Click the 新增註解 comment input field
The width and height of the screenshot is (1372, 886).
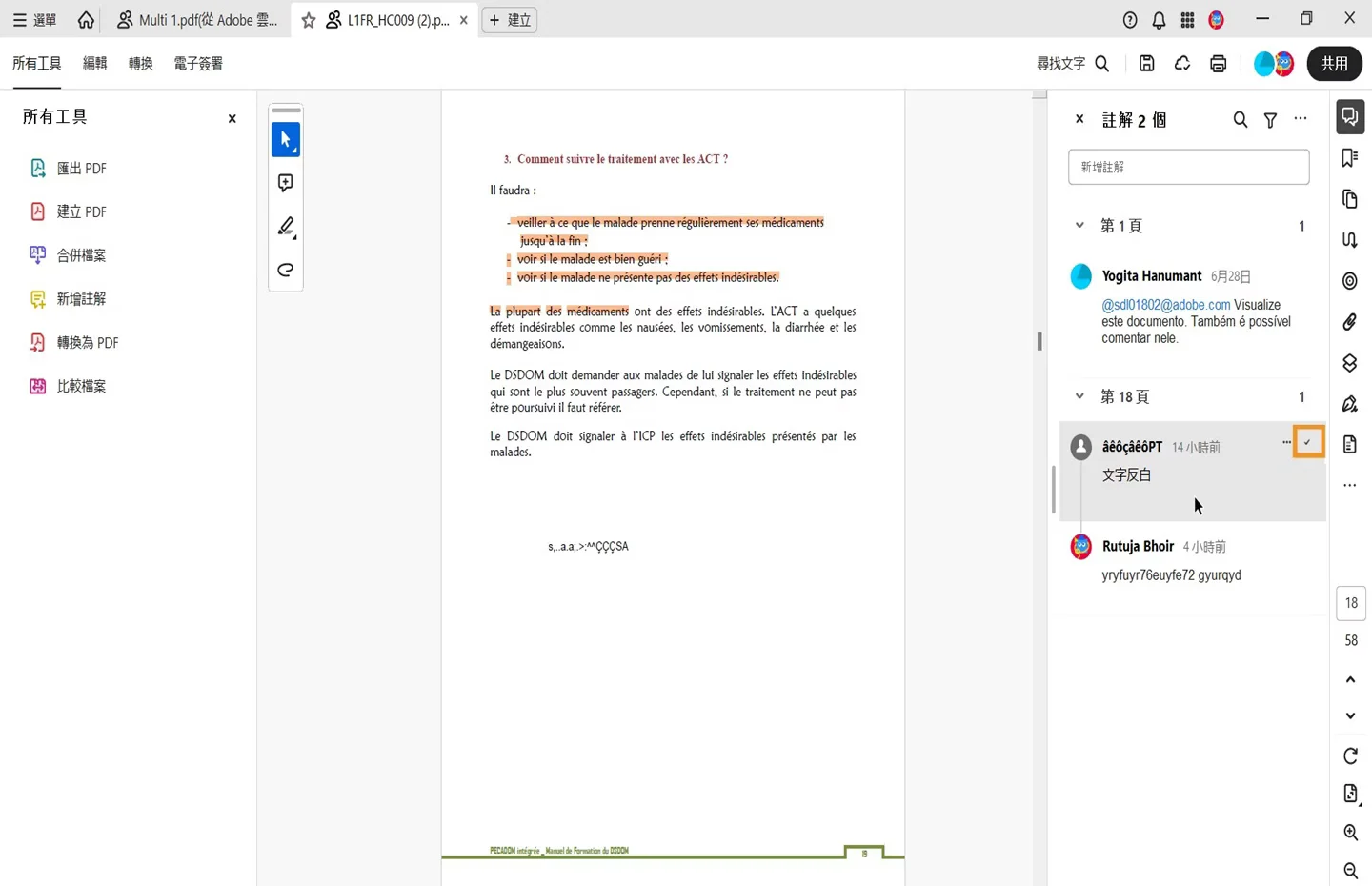coord(1188,167)
